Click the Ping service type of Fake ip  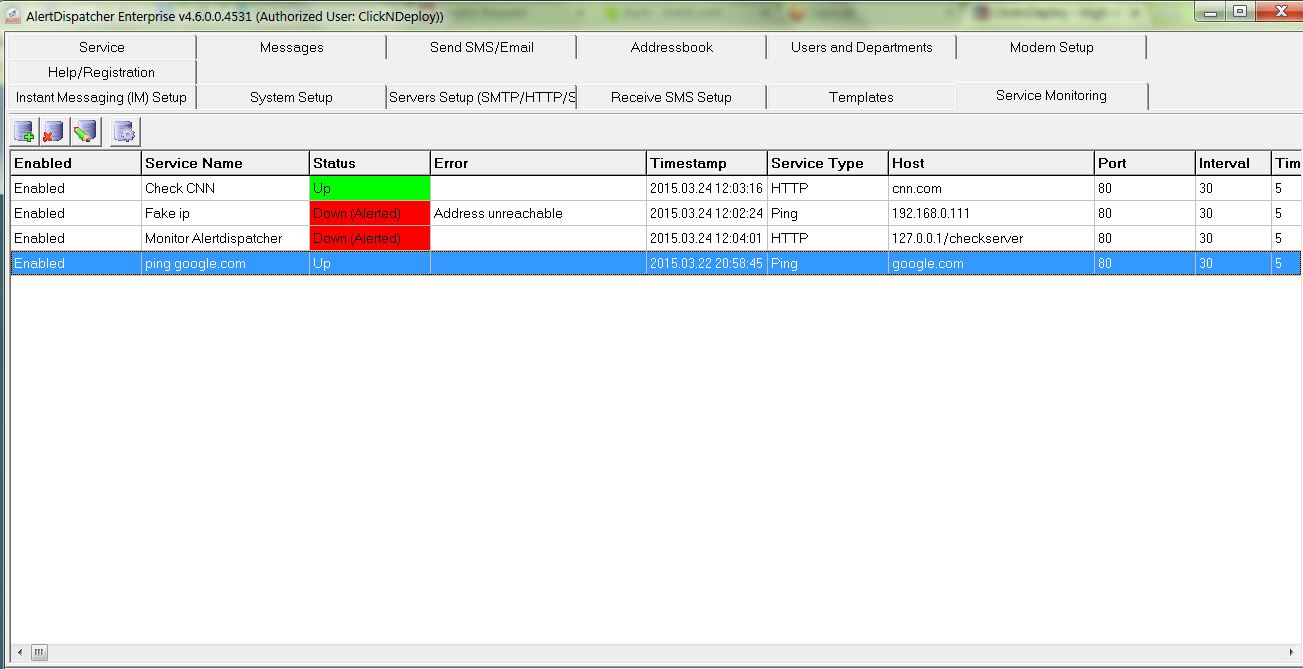click(828, 213)
